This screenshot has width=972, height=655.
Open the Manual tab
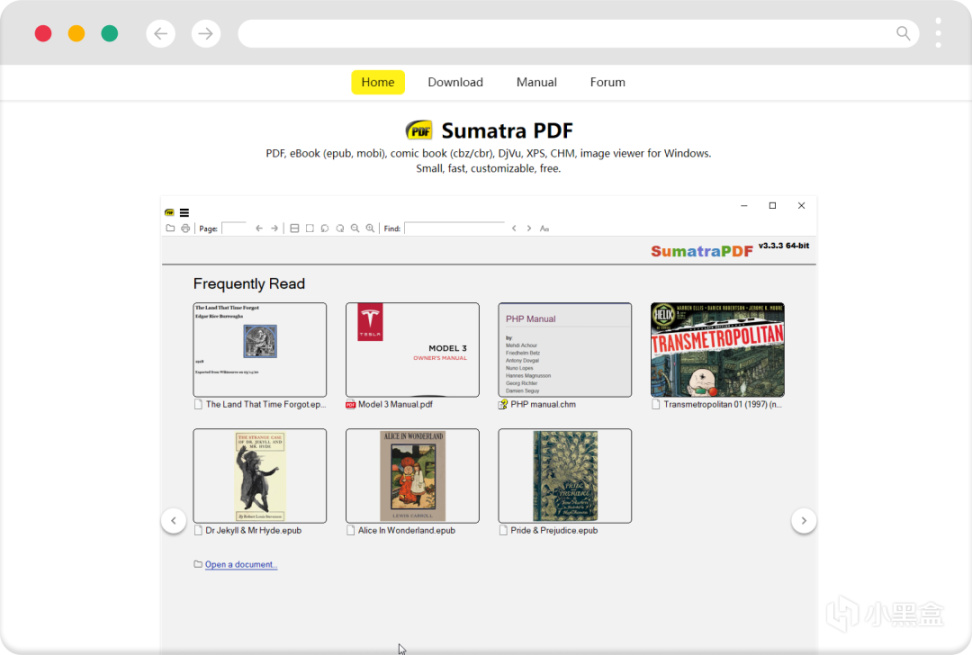coord(536,82)
